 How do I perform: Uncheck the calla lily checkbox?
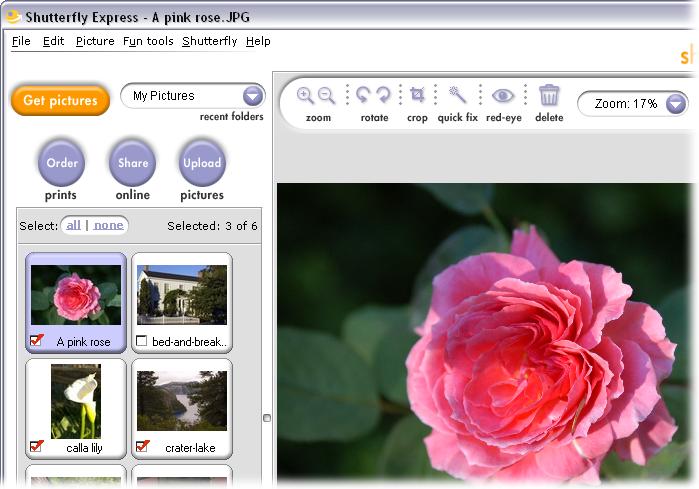pos(37,446)
